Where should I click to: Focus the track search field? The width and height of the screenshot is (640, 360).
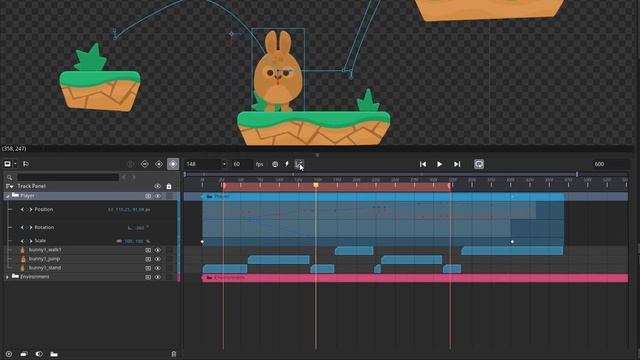pyautogui.click(x=68, y=177)
